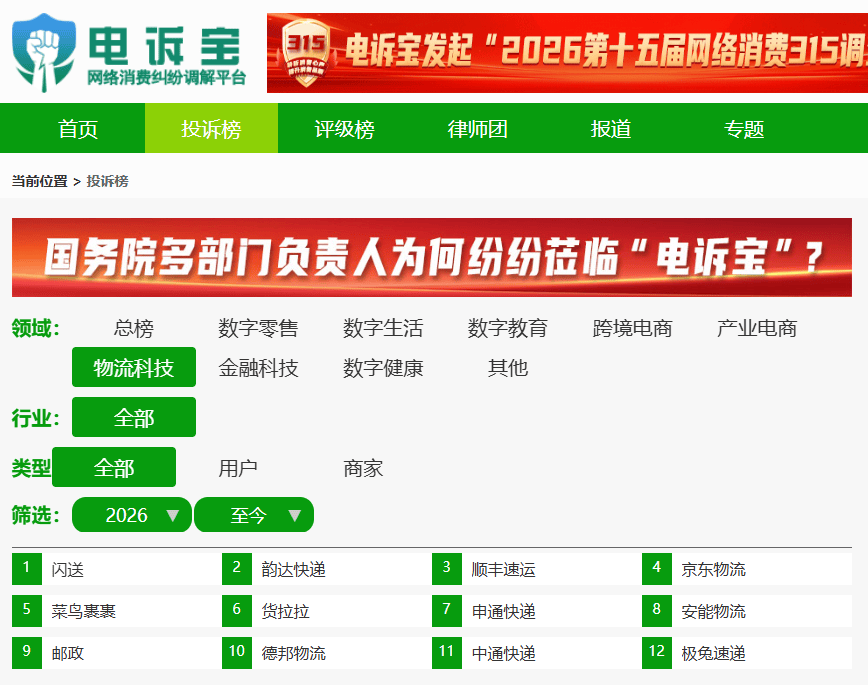Image resolution: width=868 pixels, height=685 pixels.
Task: Open the rank 4 京东物流 entry
Action: pos(747,569)
